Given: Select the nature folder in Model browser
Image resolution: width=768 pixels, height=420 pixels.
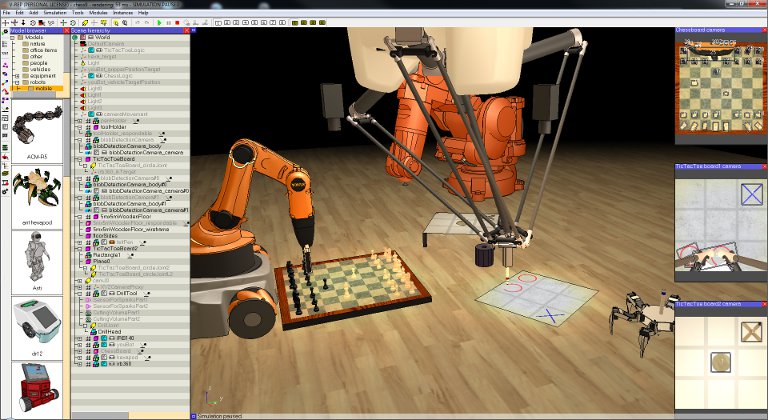Looking at the screenshot, I should (37, 44).
